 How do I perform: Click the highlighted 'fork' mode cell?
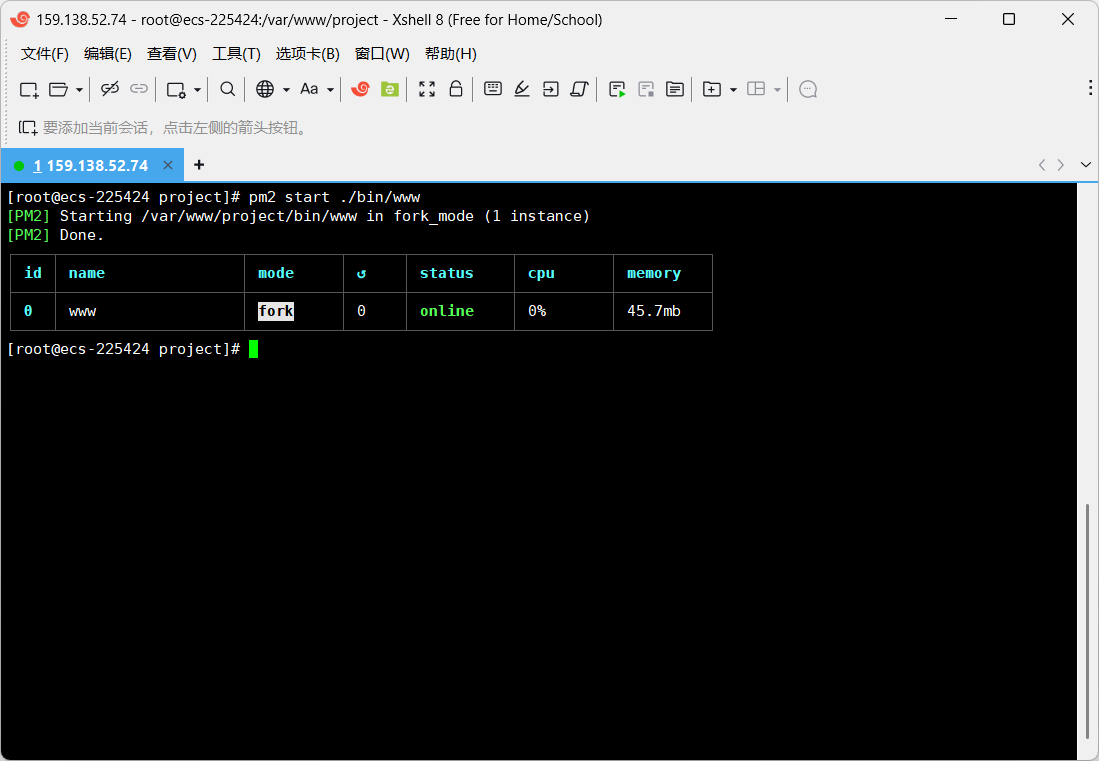(276, 311)
